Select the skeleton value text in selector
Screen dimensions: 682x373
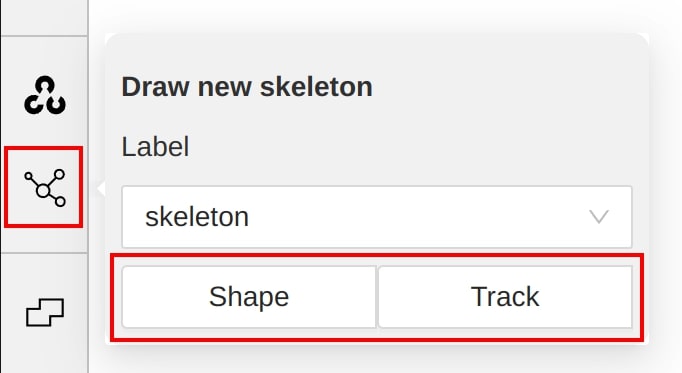(x=197, y=216)
